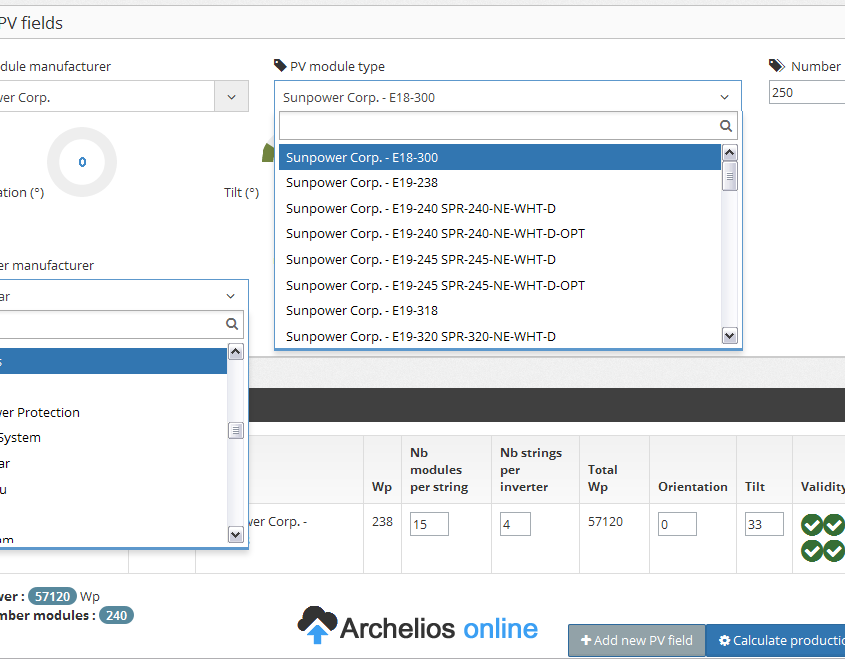Viewport: 845px width, 659px height.
Task: Click the 240 number modules badge
Action: (x=116, y=615)
